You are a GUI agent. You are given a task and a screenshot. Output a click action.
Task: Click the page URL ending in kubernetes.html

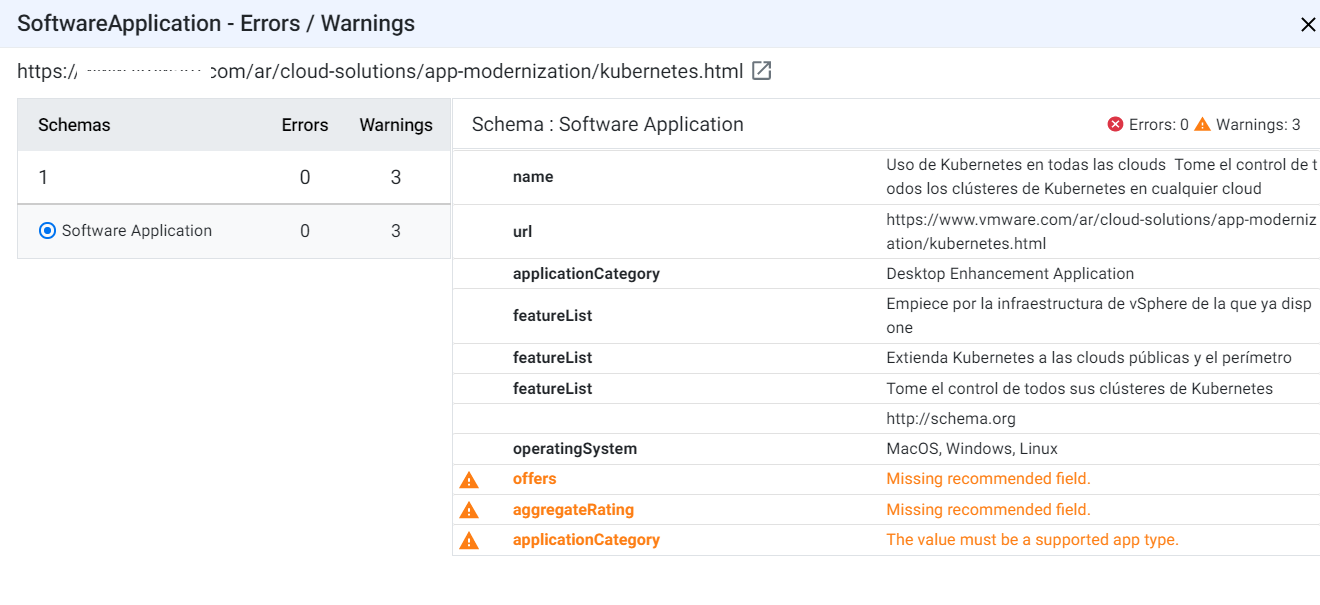[380, 71]
